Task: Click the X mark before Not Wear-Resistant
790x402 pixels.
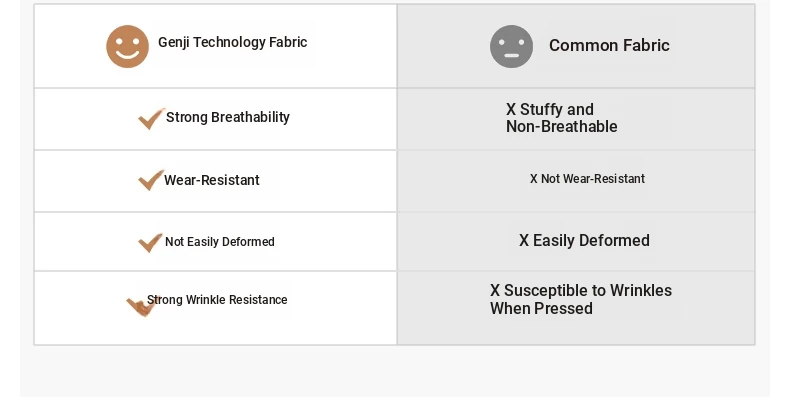Action: pyautogui.click(x=534, y=179)
